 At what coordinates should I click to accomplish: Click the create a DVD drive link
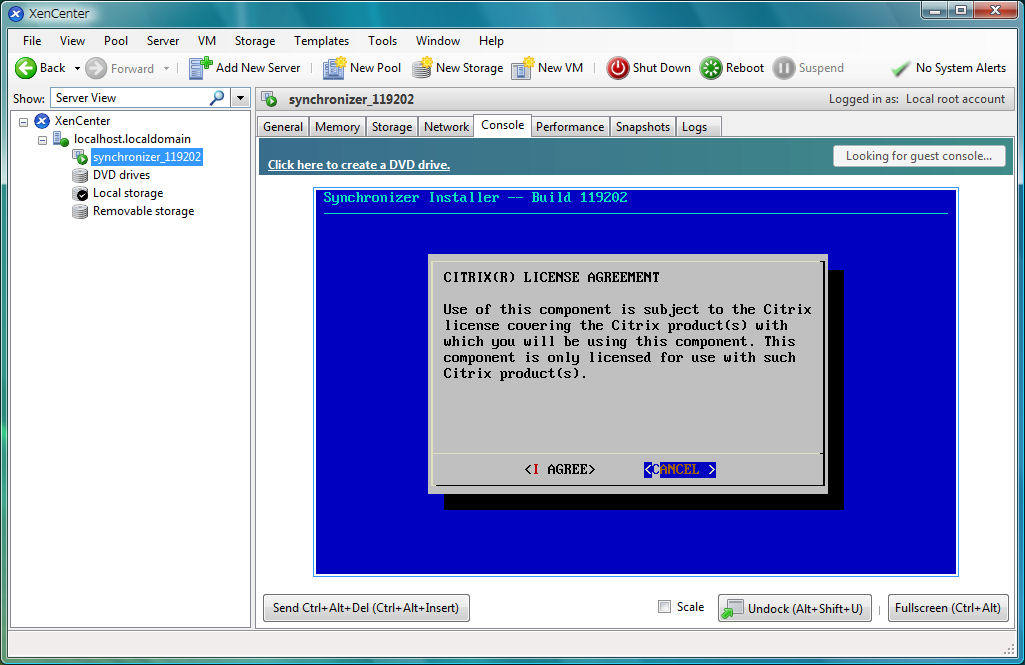[x=359, y=165]
